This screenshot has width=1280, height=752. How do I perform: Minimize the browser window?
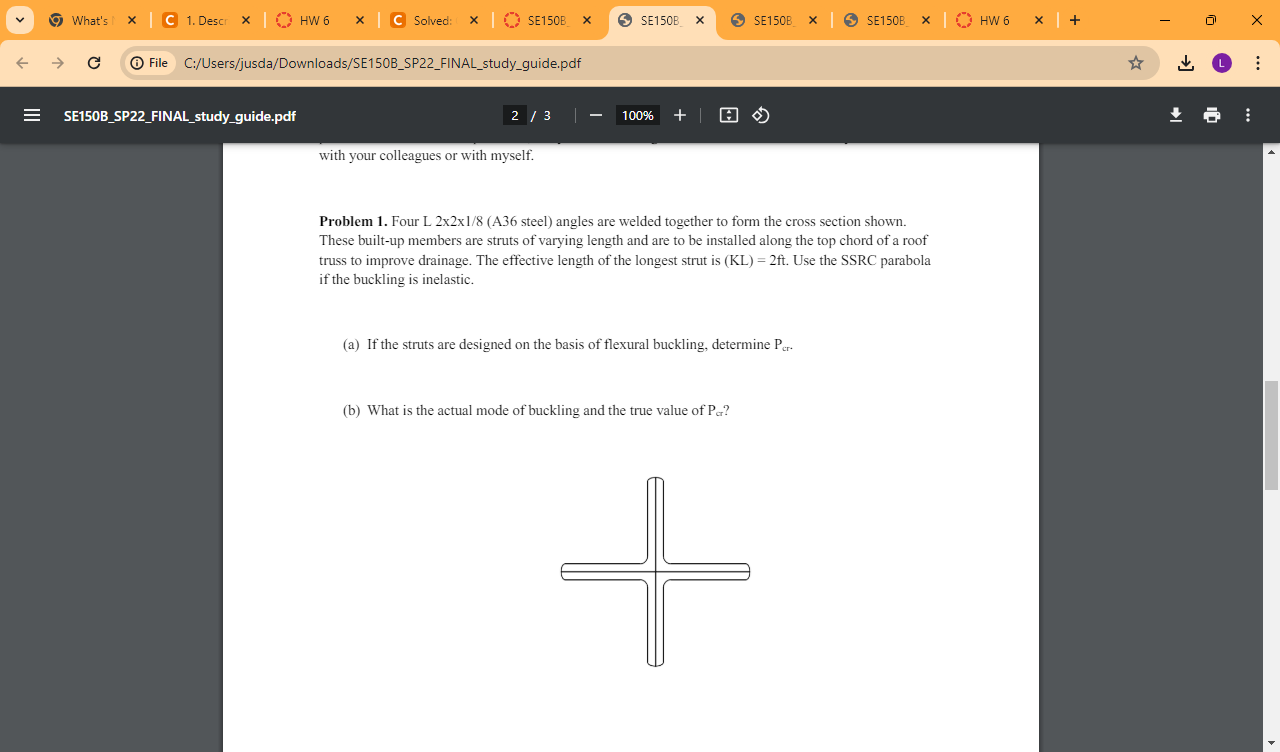click(x=1164, y=20)
